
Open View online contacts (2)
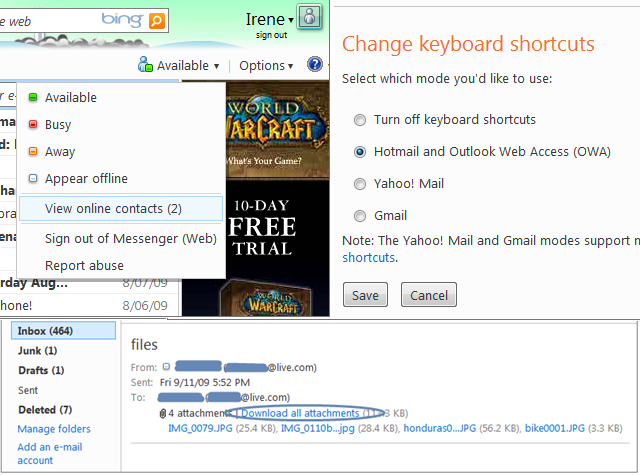pos(121,209)
